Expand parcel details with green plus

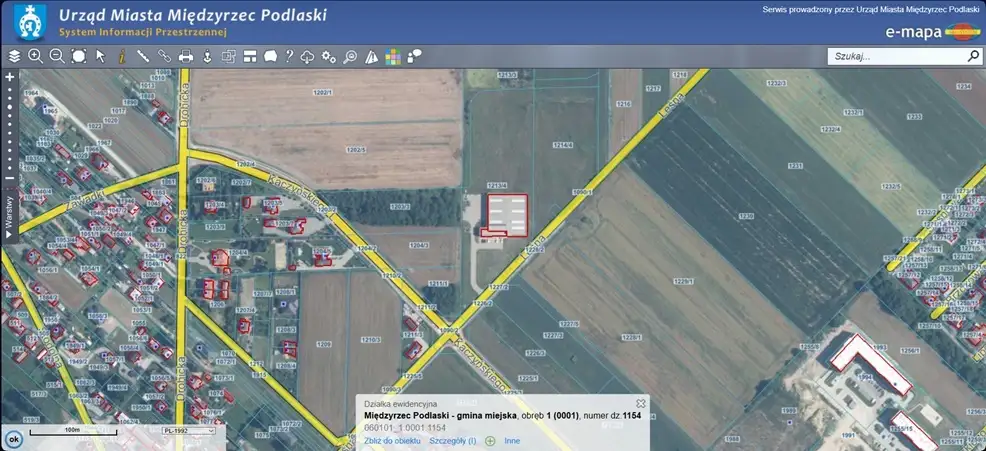coord(490,441)
